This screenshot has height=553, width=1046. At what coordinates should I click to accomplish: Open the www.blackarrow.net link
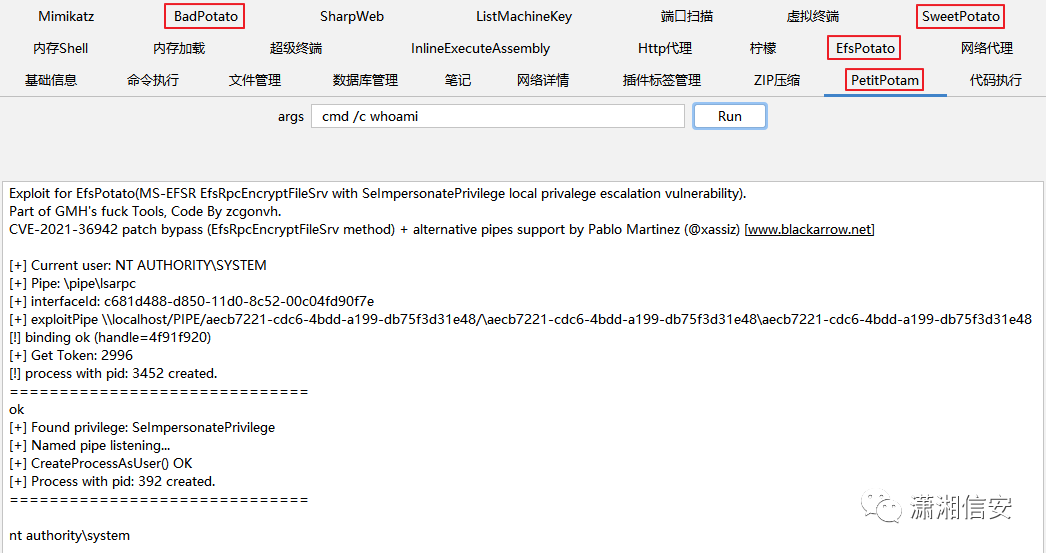809,229
